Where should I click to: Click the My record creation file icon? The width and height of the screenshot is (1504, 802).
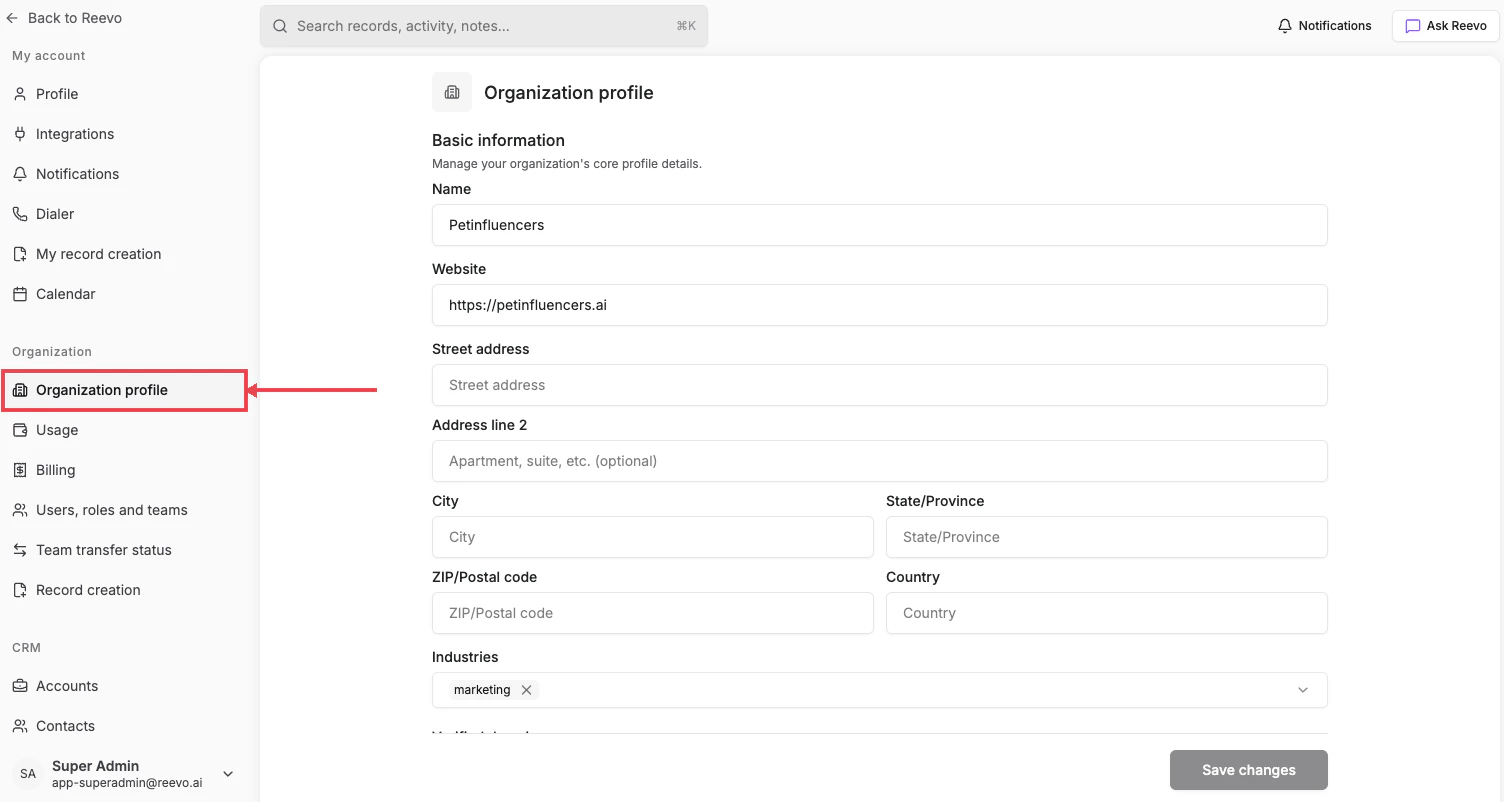pyautogui.click(x=20, y=254)
